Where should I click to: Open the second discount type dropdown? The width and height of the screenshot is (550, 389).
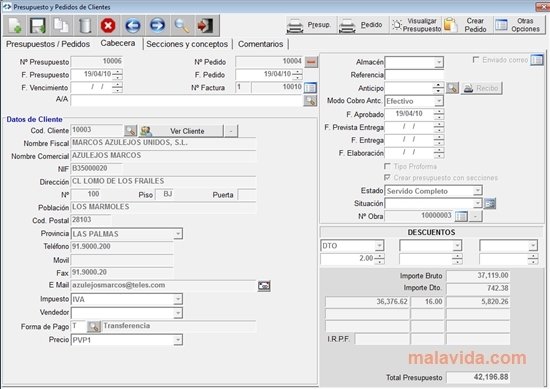point(457,246)
